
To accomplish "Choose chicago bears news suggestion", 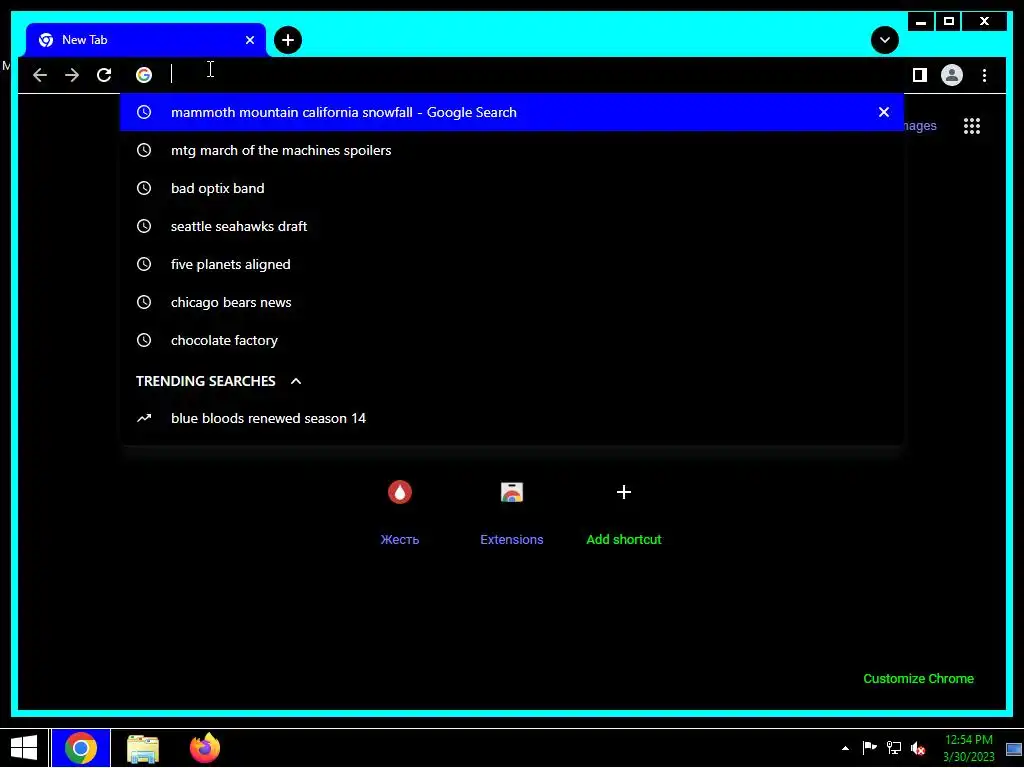I will pyautogui.click(x=512, y=302).
